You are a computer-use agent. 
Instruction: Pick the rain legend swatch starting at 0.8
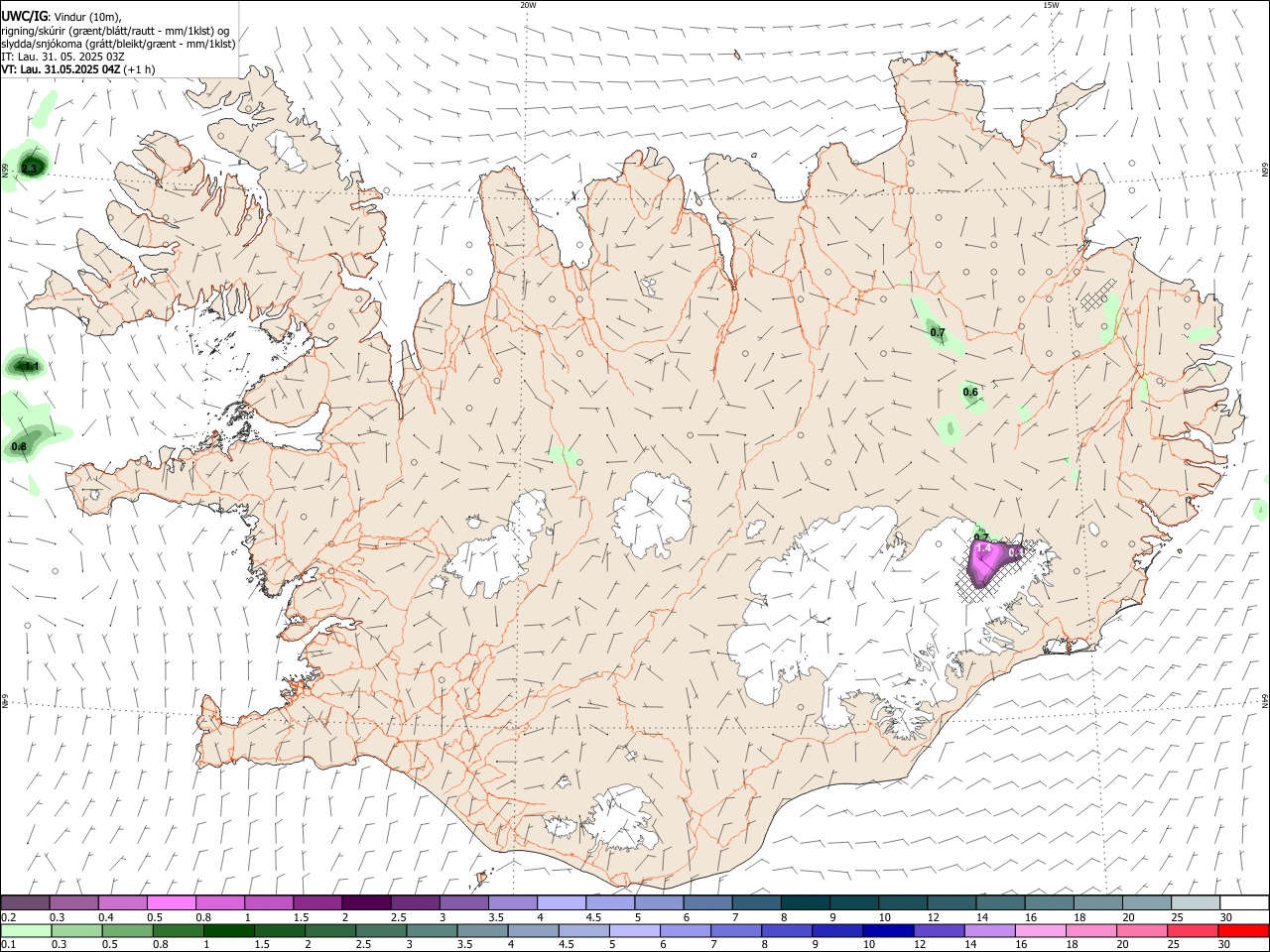coord(179,931)
